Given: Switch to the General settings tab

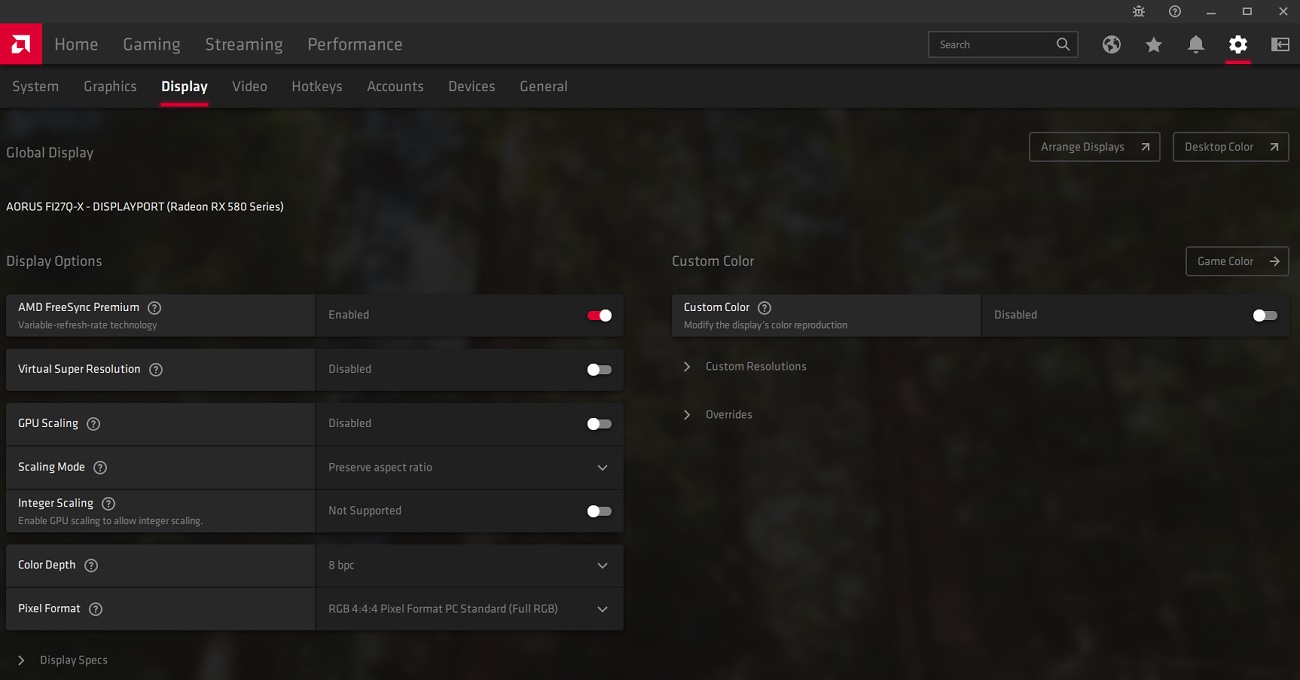Looking at the screenshot, I should (x=544, y=87).
